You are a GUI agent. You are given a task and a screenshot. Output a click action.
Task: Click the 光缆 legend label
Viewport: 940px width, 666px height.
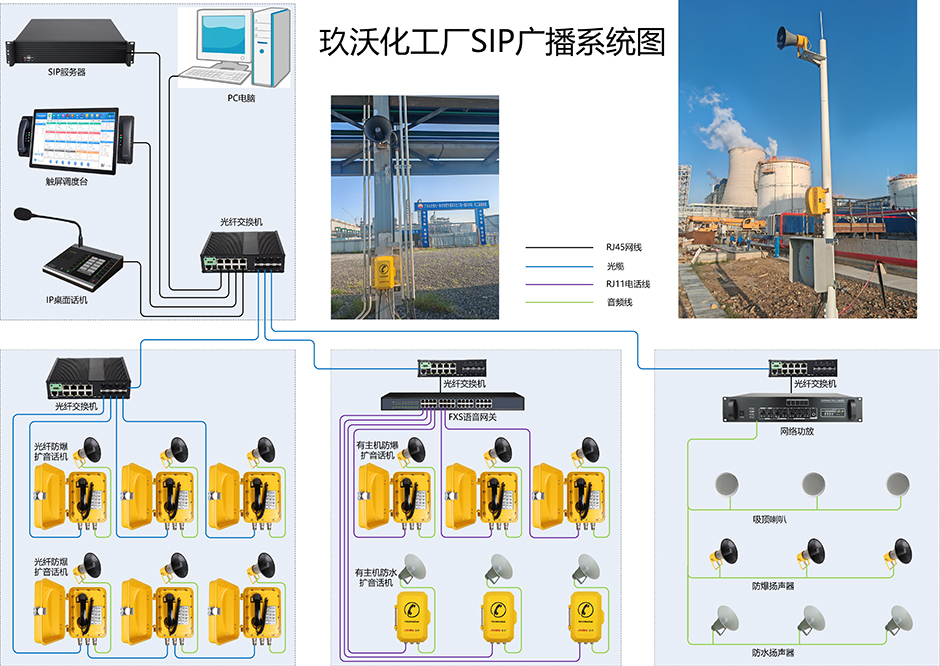(614, 266)
